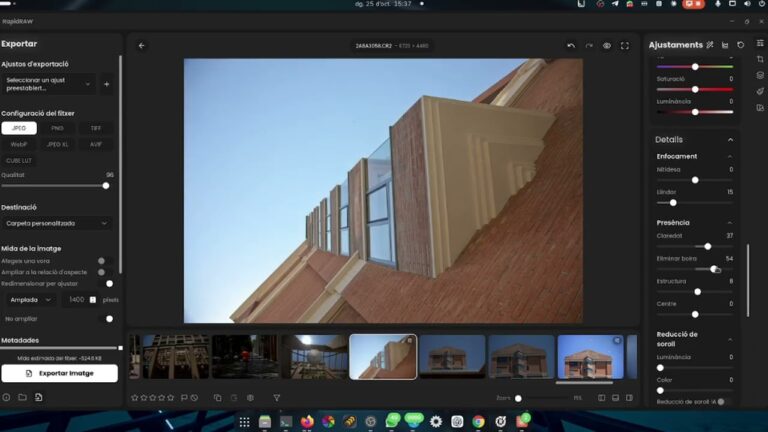Screen dimensions: 768x432
Task: Click the undo arrow icon
Action: tap(571, 46)
